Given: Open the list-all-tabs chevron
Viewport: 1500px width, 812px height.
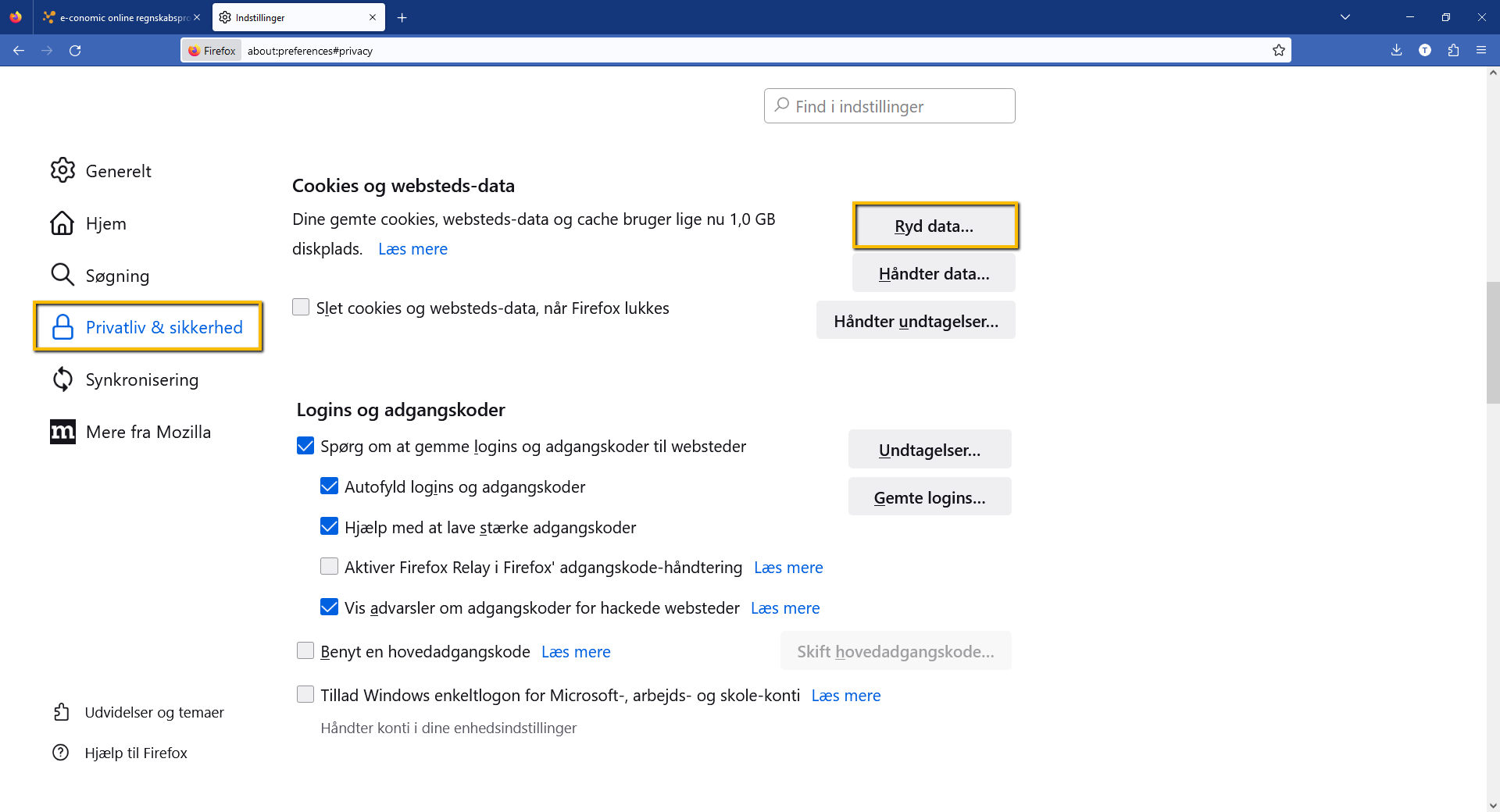Looking at the screenshot, I should pos(1345,16).
